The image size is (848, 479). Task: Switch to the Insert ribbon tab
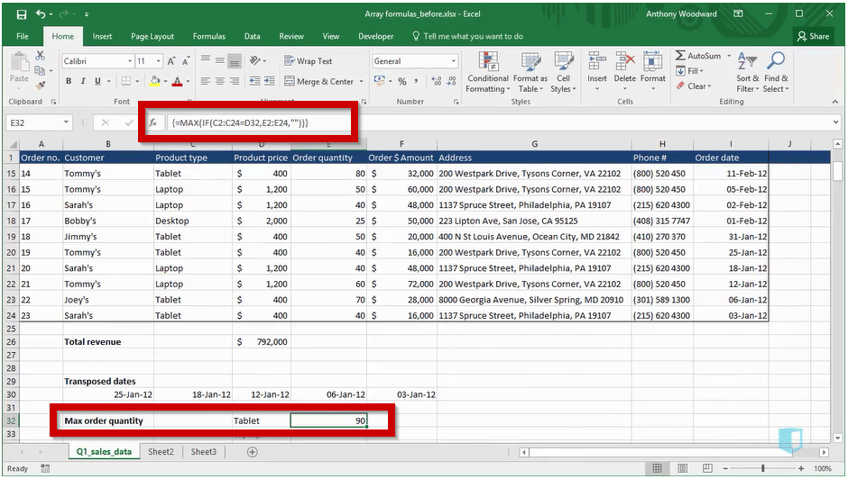(x=102, y=36)
